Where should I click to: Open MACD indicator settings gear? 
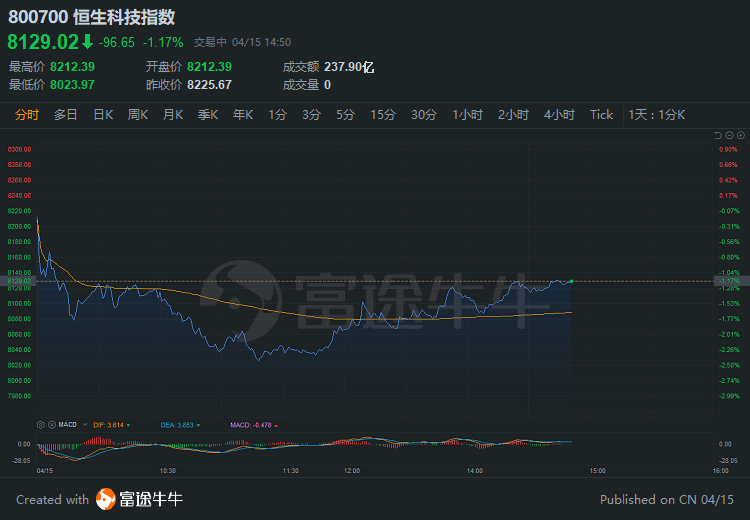41,425
